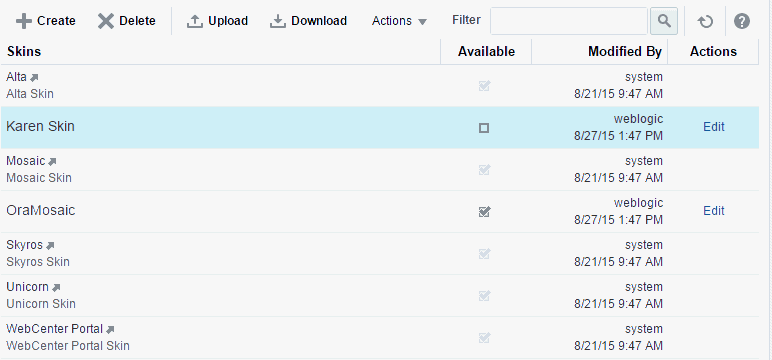The height and width of the screenshot is (360, 772).
Task: Toggle Available checkbox for Karen Skin
Action: coord(484,128)
